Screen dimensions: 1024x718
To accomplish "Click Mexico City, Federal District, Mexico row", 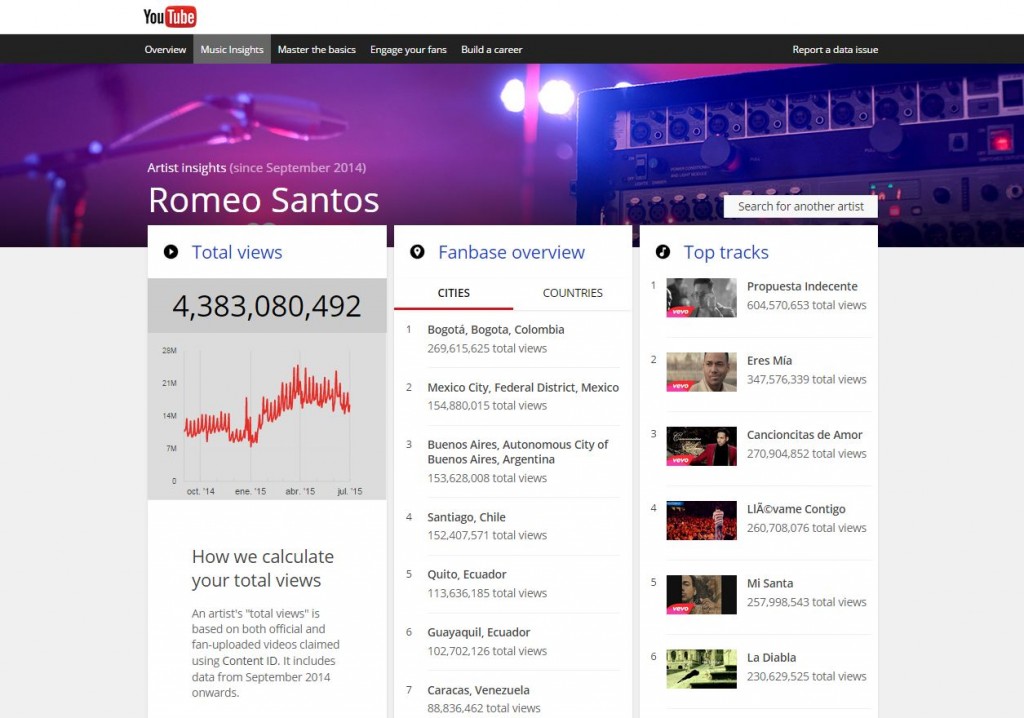I will pos(512,396).
